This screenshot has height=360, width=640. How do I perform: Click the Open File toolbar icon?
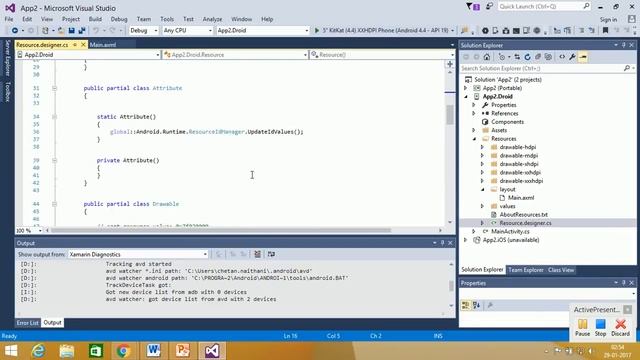point(61,31)
